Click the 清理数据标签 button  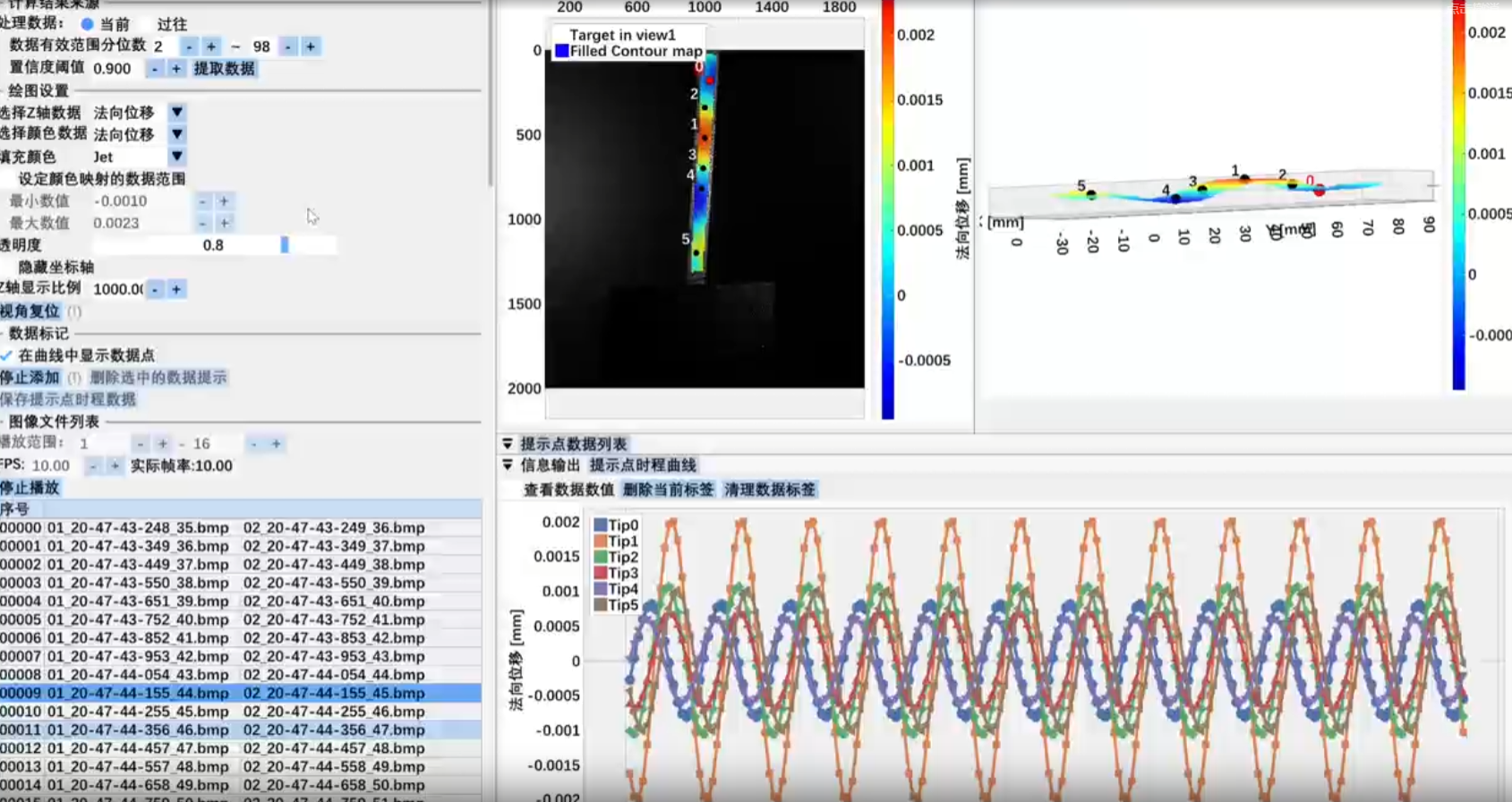click(770, 490)
